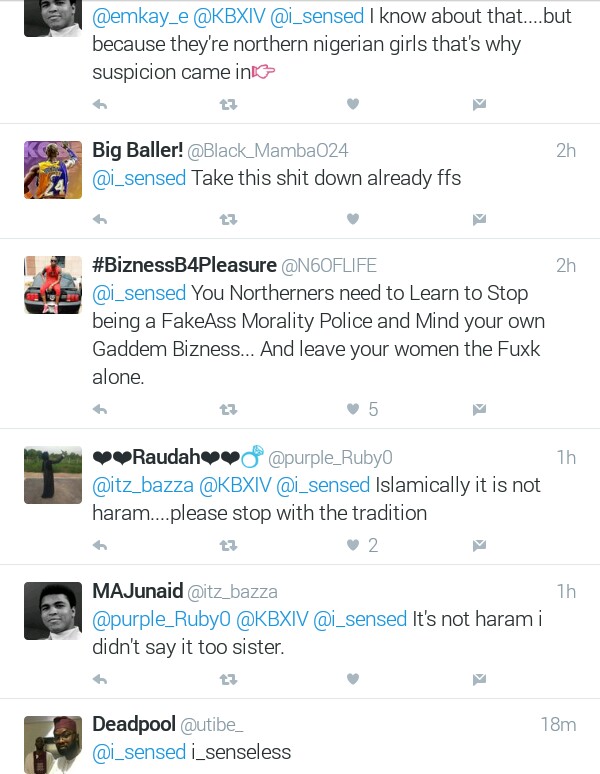Retweet the top tweet about northern nigerian girls

coord(228,105)
